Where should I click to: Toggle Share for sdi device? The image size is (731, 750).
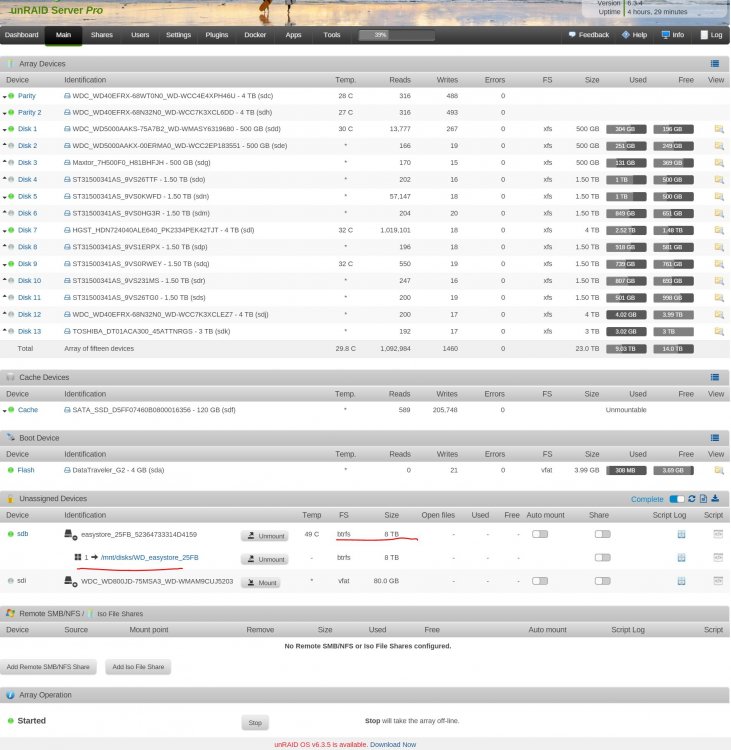pos(603,581)
